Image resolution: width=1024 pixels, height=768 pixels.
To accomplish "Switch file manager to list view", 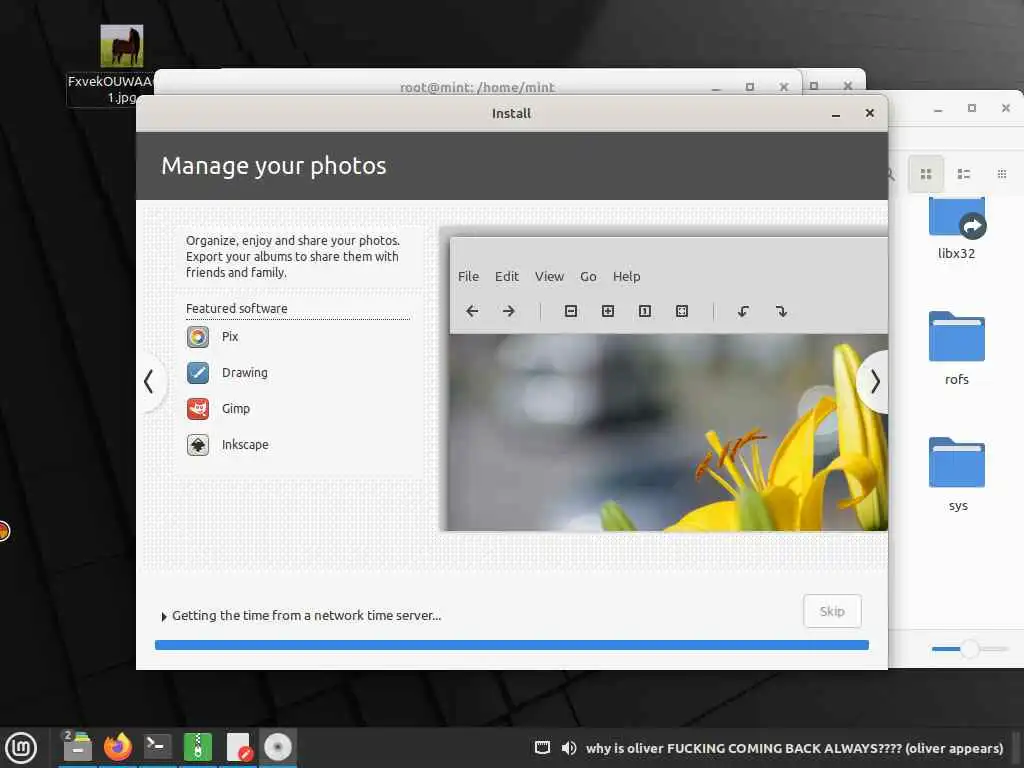I will [x=963, y=174].
